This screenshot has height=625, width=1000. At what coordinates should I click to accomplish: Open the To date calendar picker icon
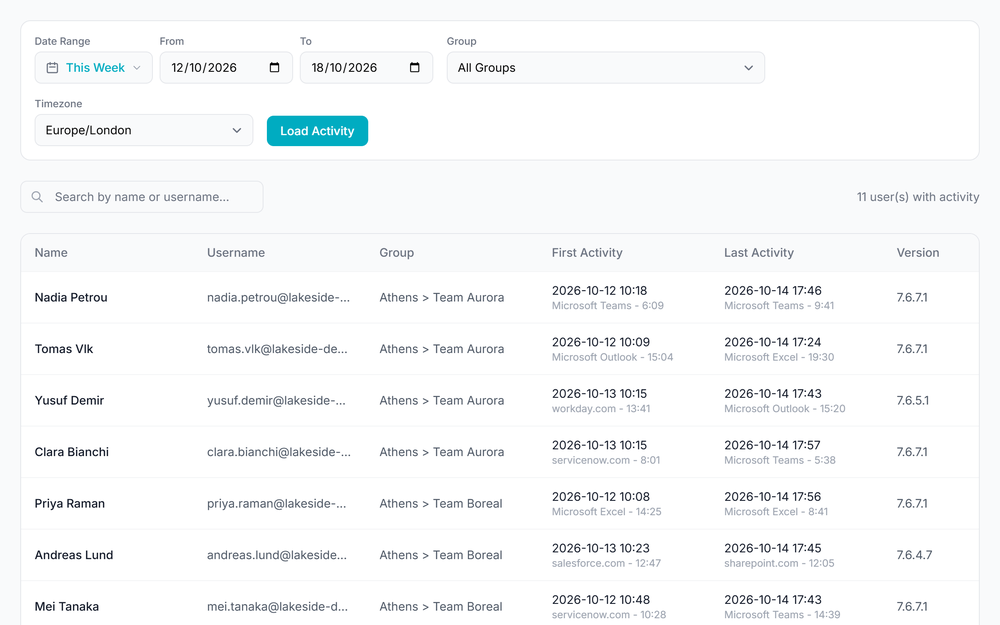[x=415, y=68]
